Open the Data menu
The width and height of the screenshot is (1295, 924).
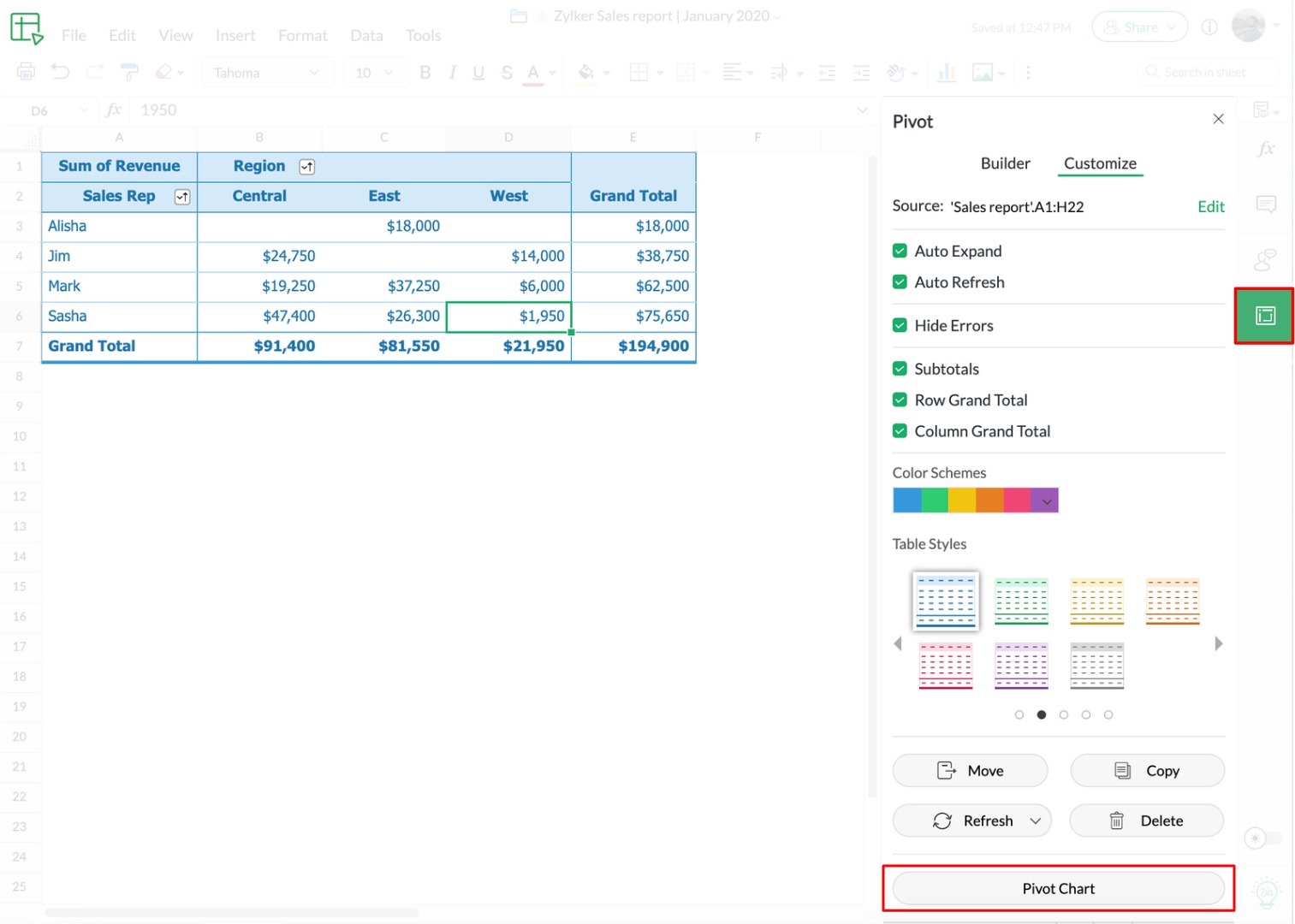366,35
